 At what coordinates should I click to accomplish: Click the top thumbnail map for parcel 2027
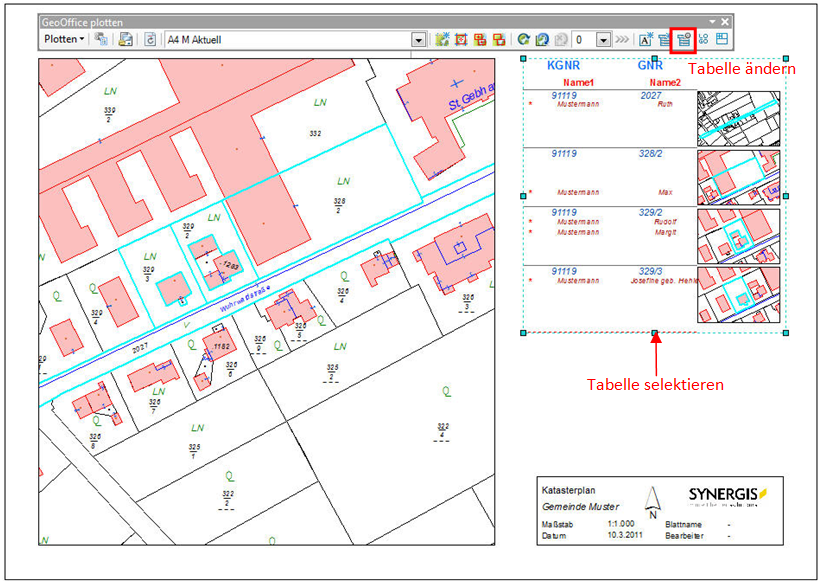(x=737, y=118)
